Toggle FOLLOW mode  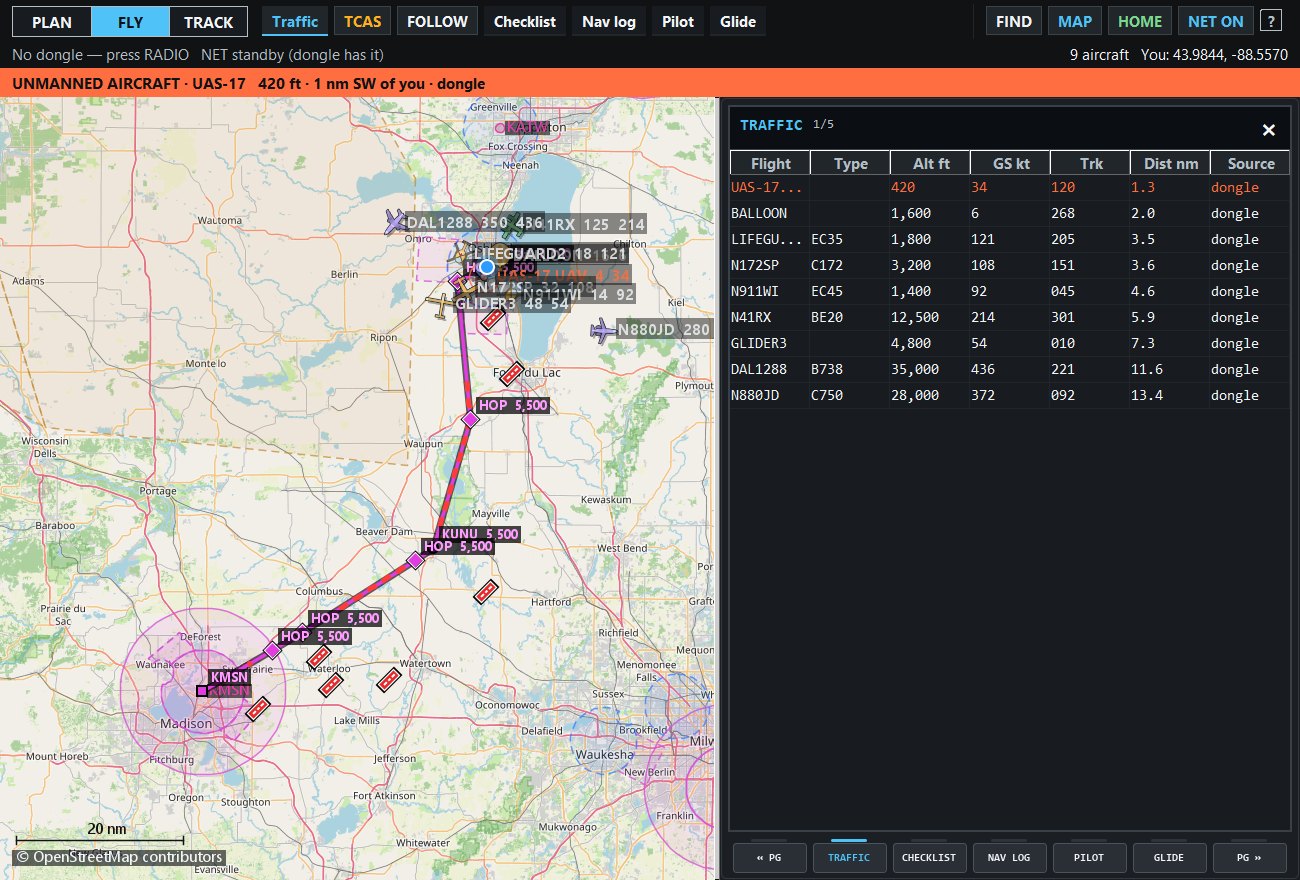click(x=437, y=21)
